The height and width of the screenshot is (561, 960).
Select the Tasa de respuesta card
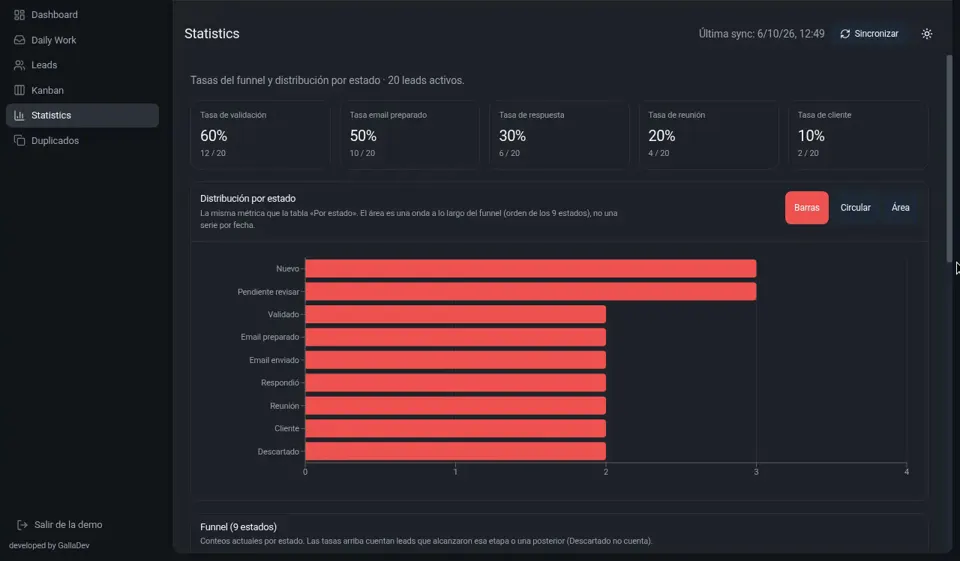(x=559, y=135)
